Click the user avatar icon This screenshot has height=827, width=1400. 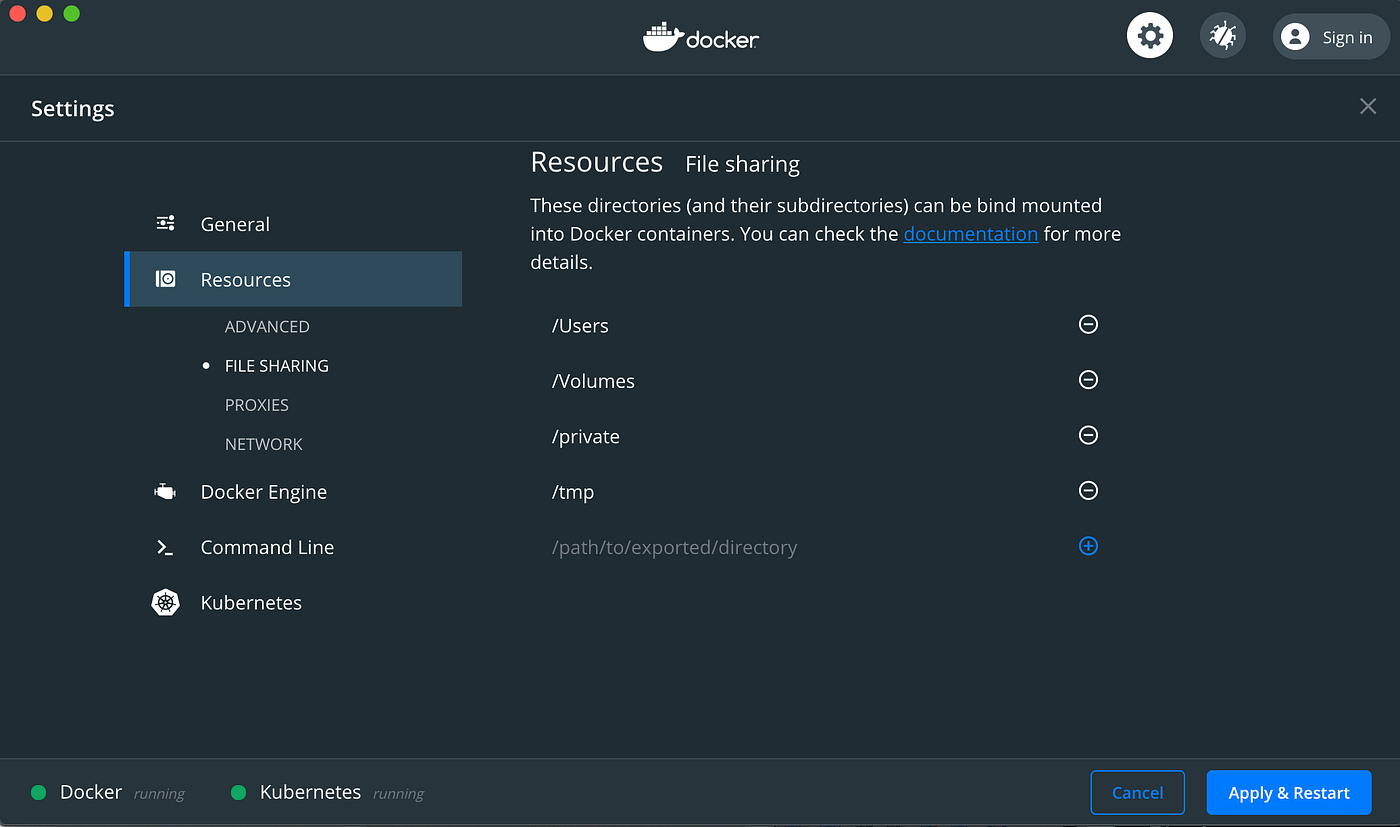pos(1295,37)
